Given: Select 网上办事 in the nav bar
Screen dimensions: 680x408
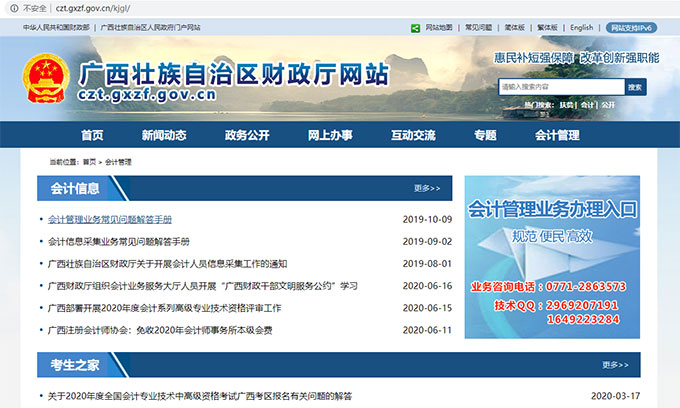Looking at the screenshot, I should tap(329, 135).
